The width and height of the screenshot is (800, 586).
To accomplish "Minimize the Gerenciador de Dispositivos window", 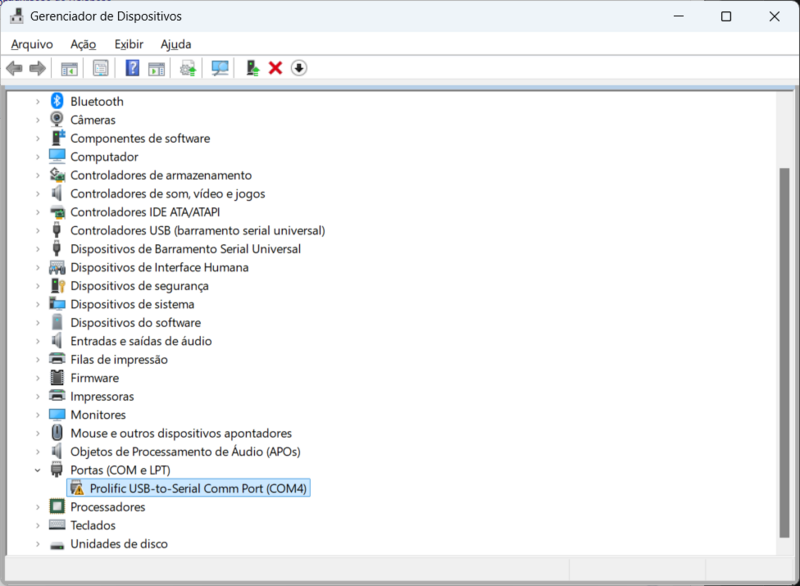I will click(679, 16).
